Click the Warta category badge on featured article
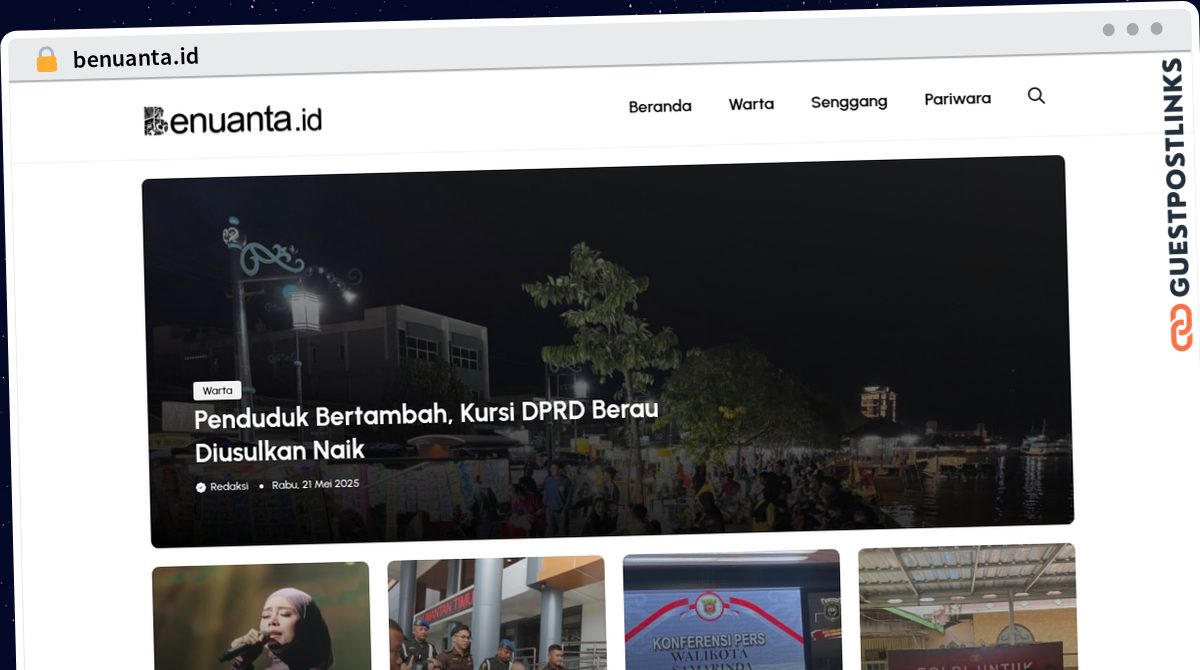The image size is (1200, 670). 217,390
